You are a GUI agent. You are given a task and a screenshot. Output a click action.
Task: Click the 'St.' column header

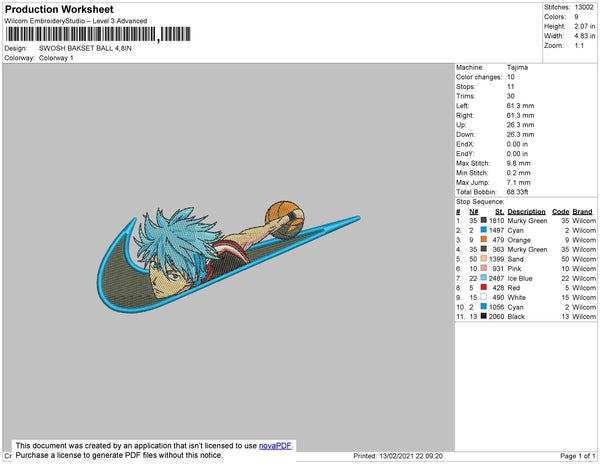(x=499, y=212)
